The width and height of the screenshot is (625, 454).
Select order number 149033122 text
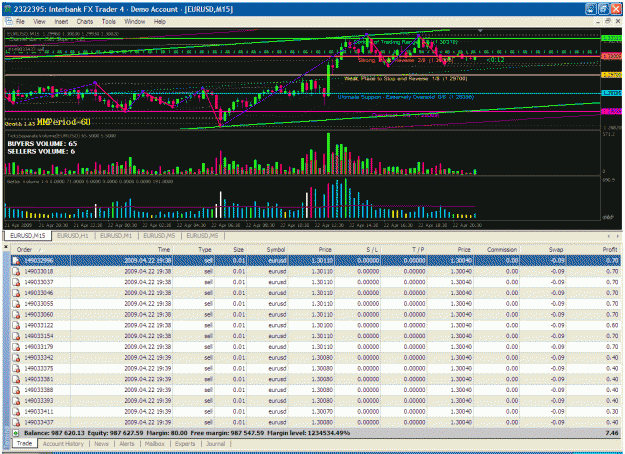(x=39, y=325)
